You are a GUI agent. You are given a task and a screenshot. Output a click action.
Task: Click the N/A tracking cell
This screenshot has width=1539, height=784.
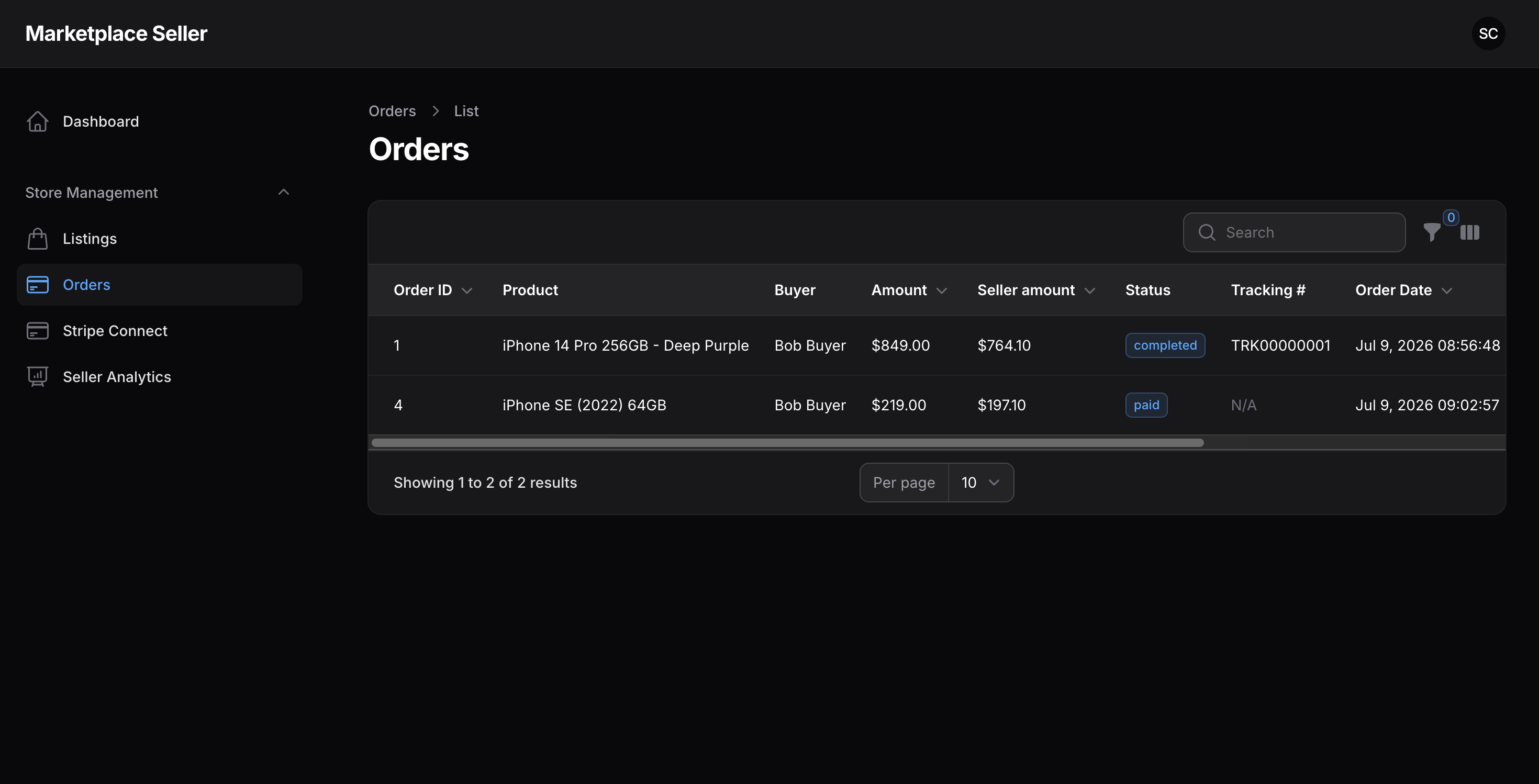(x=1244, y=405)
